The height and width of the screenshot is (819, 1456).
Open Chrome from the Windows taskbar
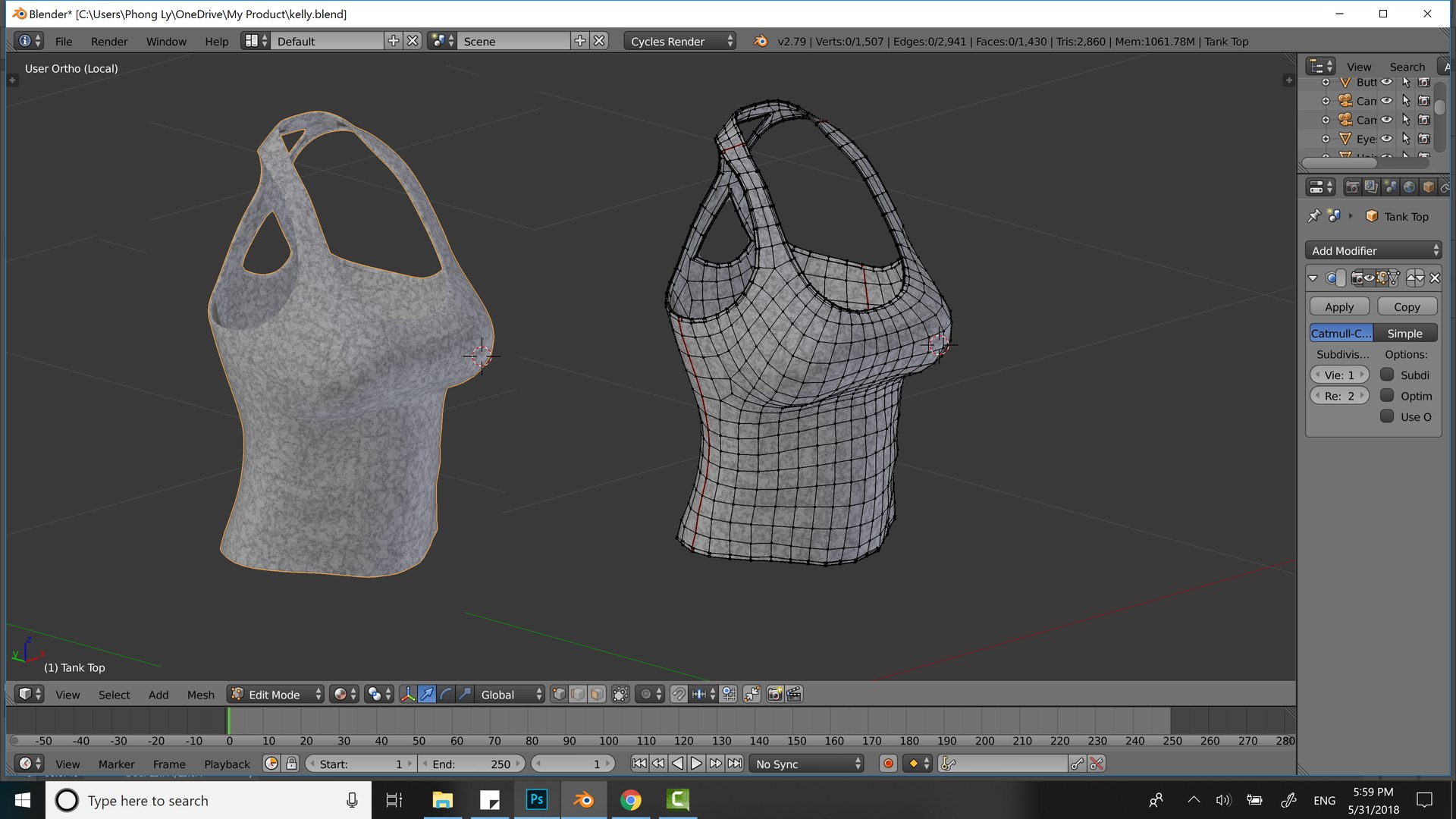630,800
